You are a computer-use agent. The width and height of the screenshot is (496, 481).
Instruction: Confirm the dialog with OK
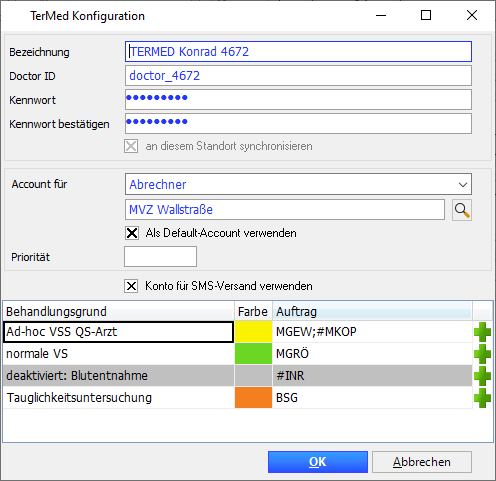pos(318,462)
